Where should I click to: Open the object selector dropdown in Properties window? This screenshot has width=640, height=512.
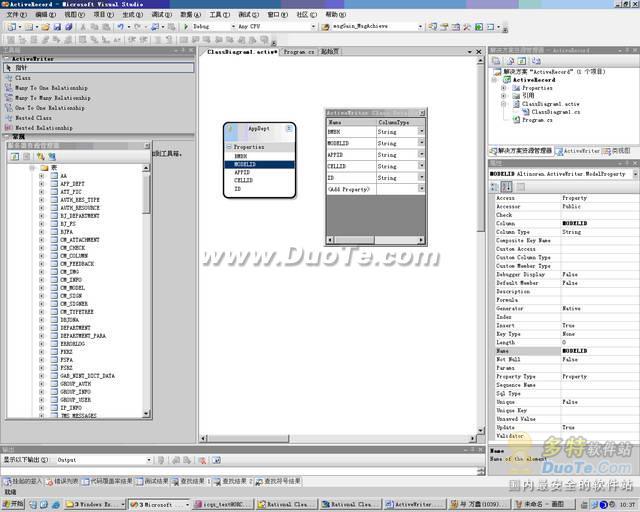[x=635, y=174]
